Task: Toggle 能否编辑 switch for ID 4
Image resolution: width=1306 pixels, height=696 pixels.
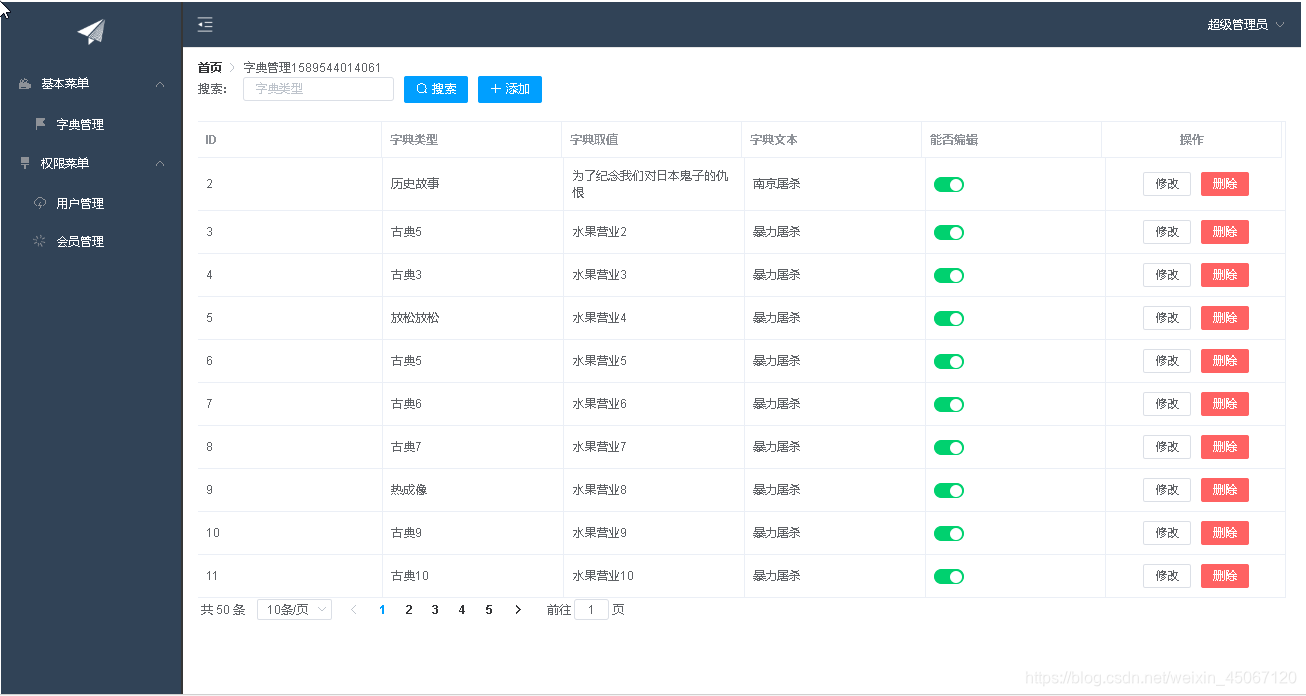Action: [949, 275]
